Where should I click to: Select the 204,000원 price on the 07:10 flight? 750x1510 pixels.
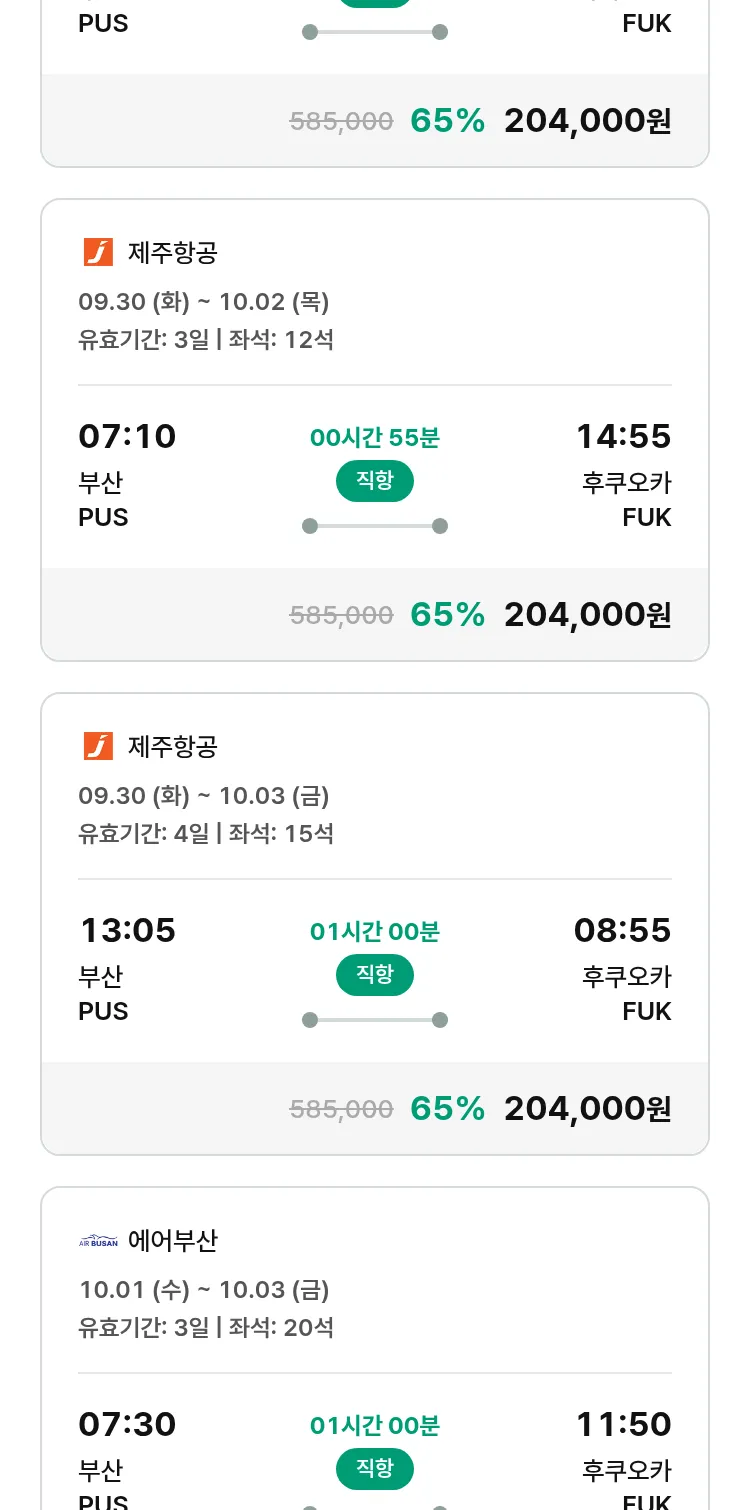pyautogui.click(x=587, y=614)
